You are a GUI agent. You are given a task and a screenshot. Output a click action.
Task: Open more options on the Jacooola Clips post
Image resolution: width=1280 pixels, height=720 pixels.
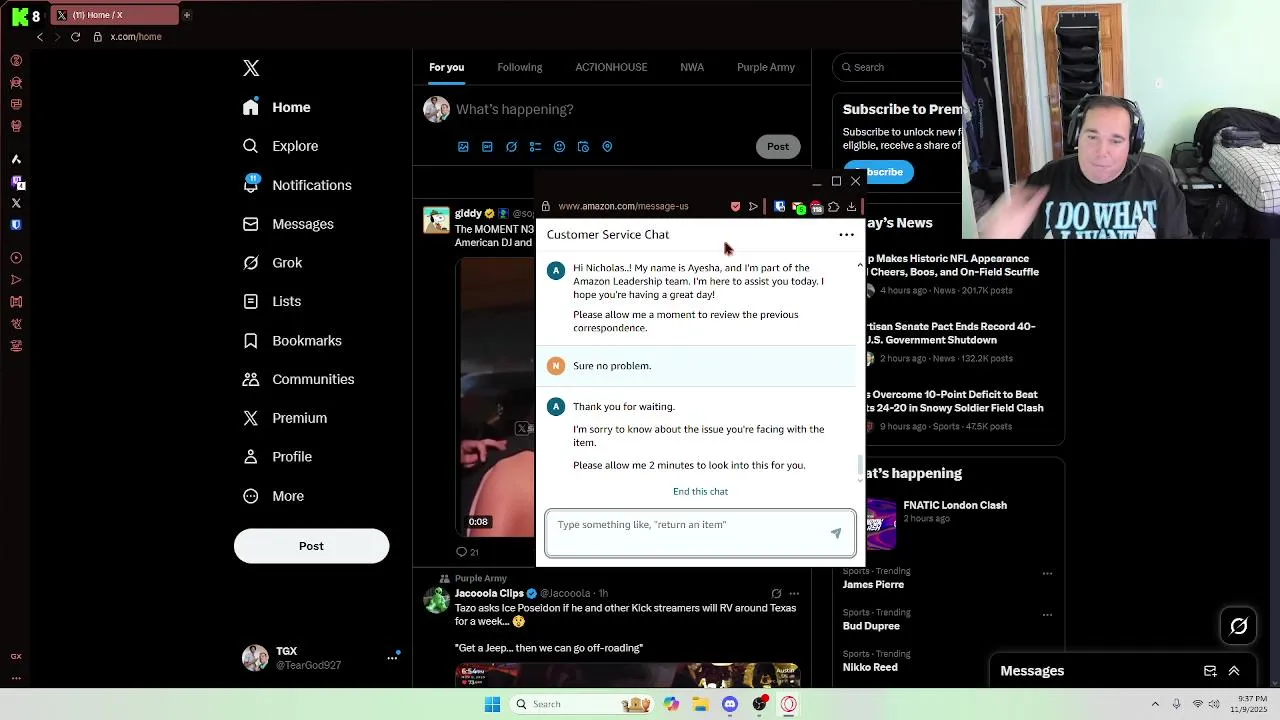pyautogui.click(x=794, y=594)
